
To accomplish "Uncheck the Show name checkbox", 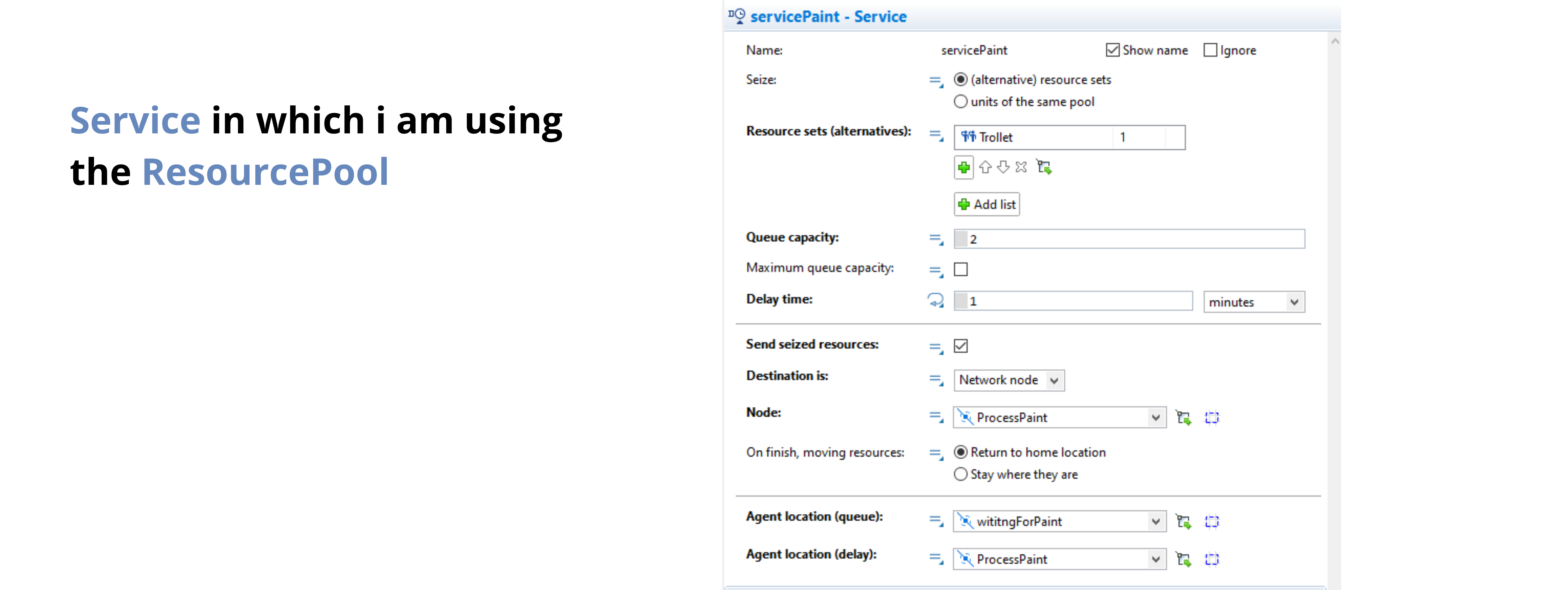I will click(x=1113, y=51).
